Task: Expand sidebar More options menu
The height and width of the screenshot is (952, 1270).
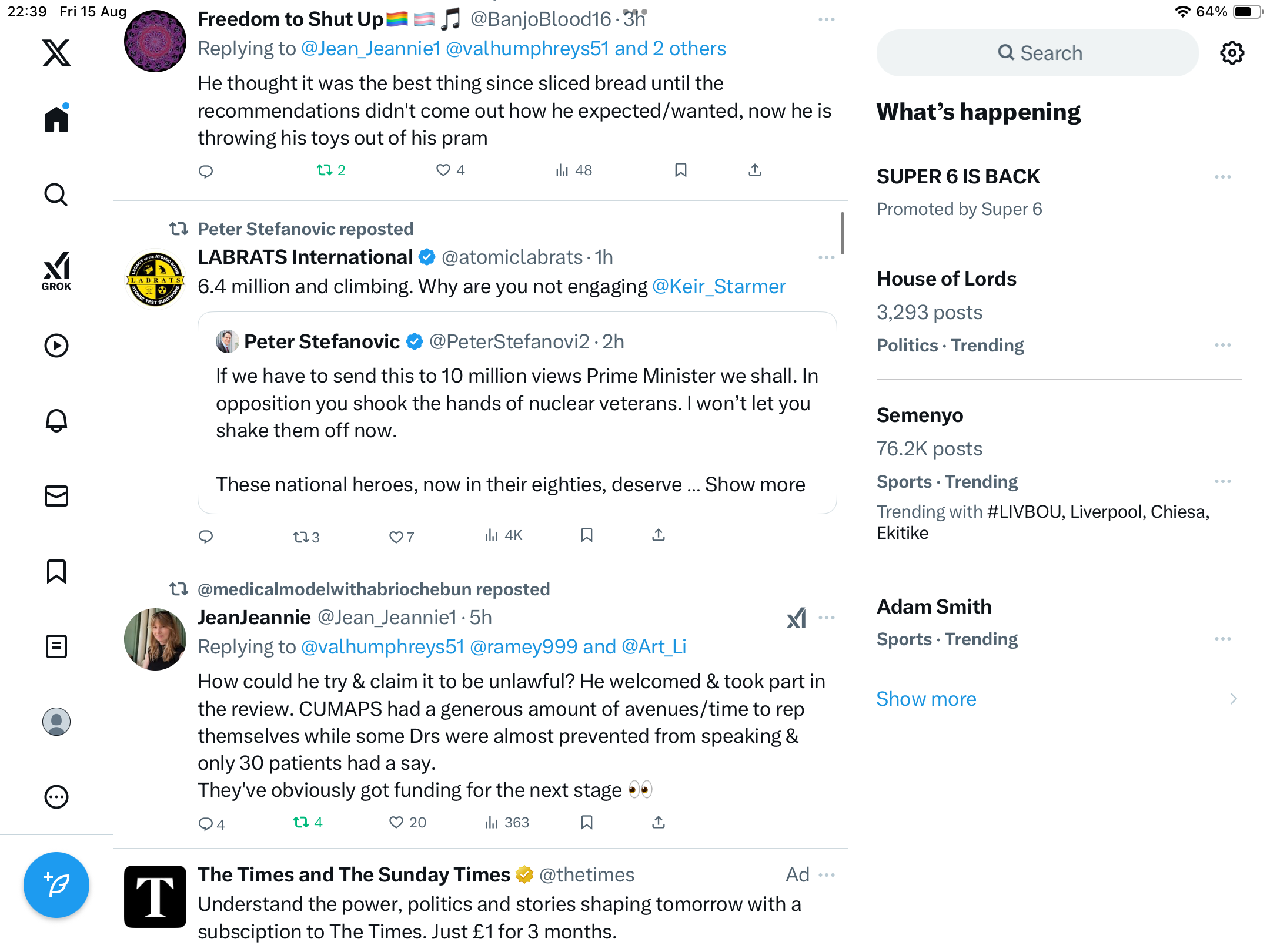Action: click(56, 797)
